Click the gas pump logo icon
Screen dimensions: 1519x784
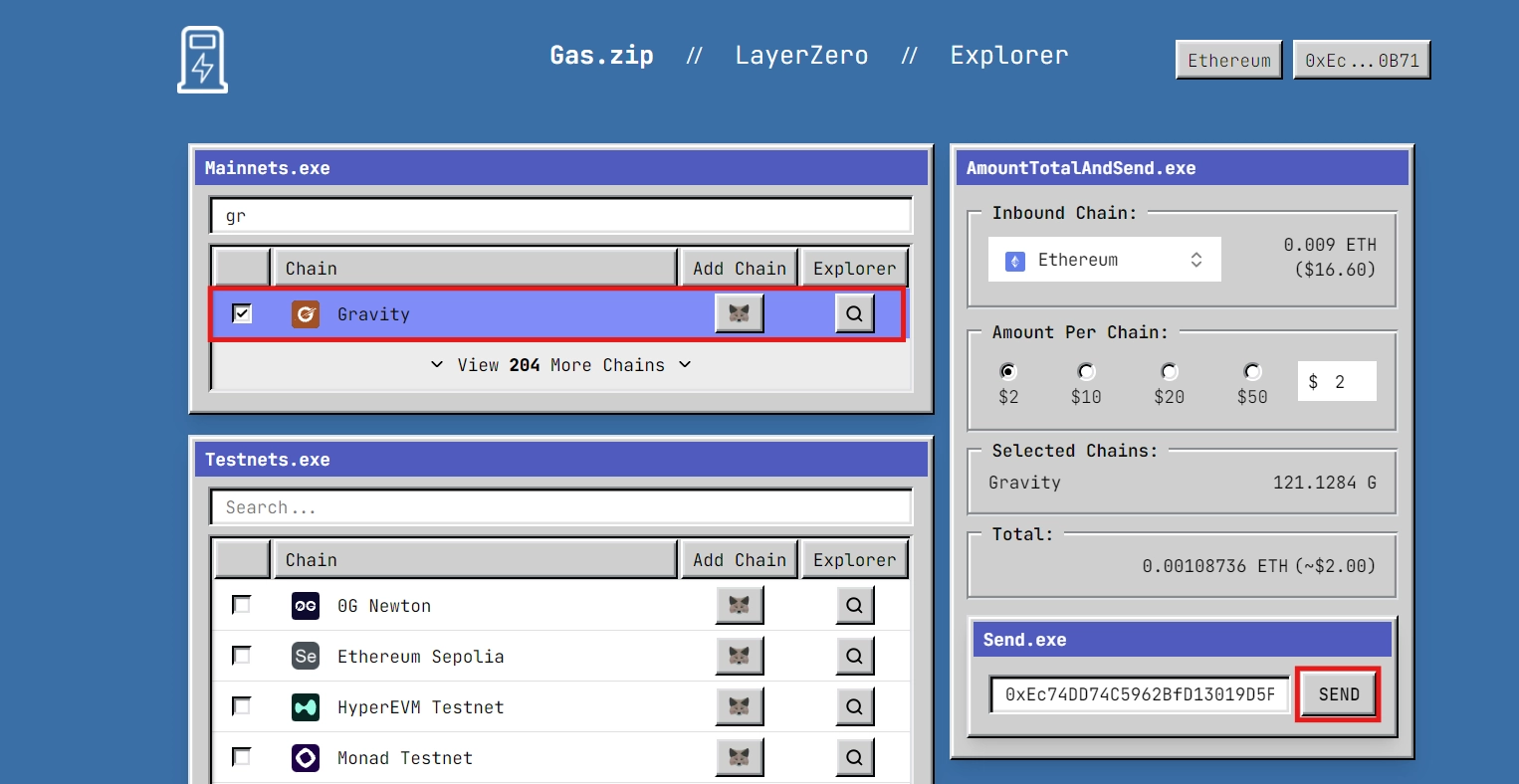click(x=202, y=60)
